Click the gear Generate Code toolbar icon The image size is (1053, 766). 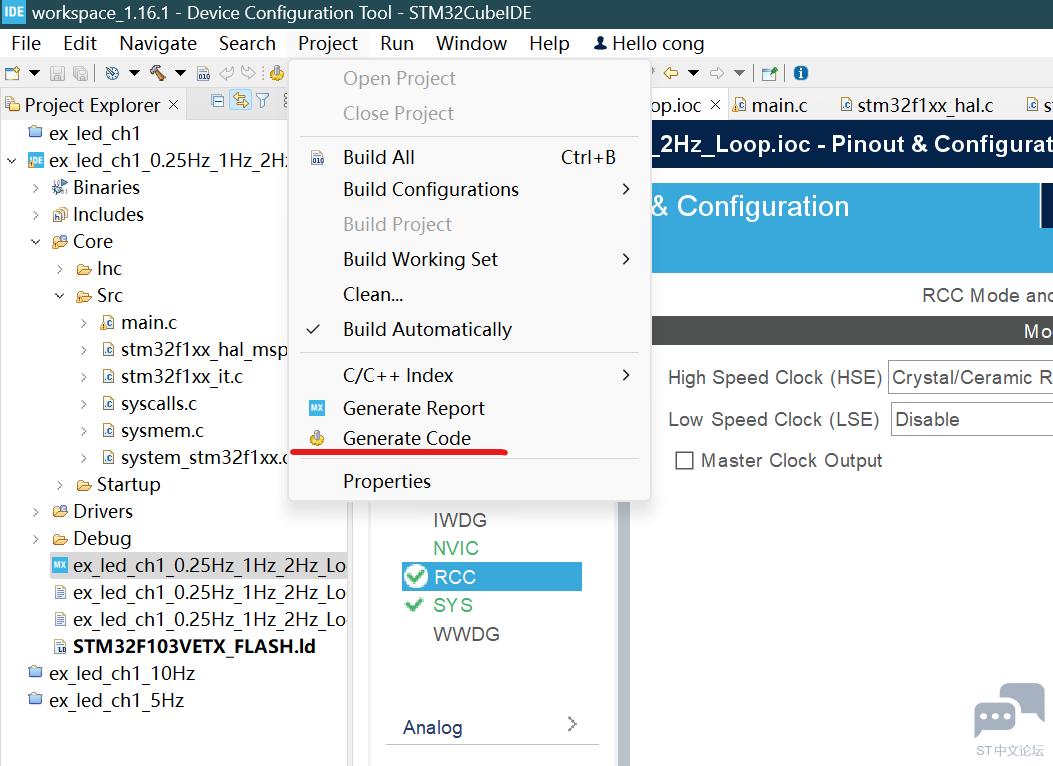pos(277,73)
